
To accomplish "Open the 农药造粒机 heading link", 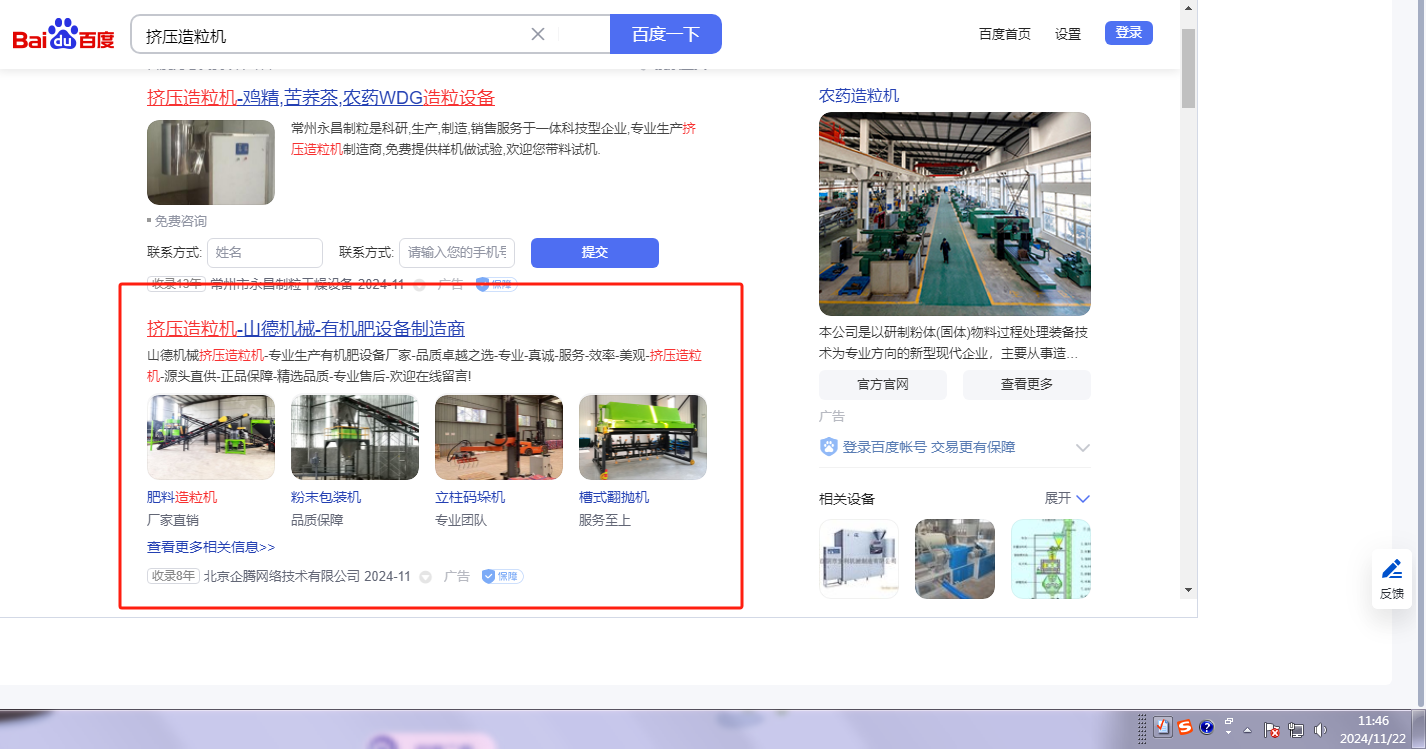I will pos(859,95).
